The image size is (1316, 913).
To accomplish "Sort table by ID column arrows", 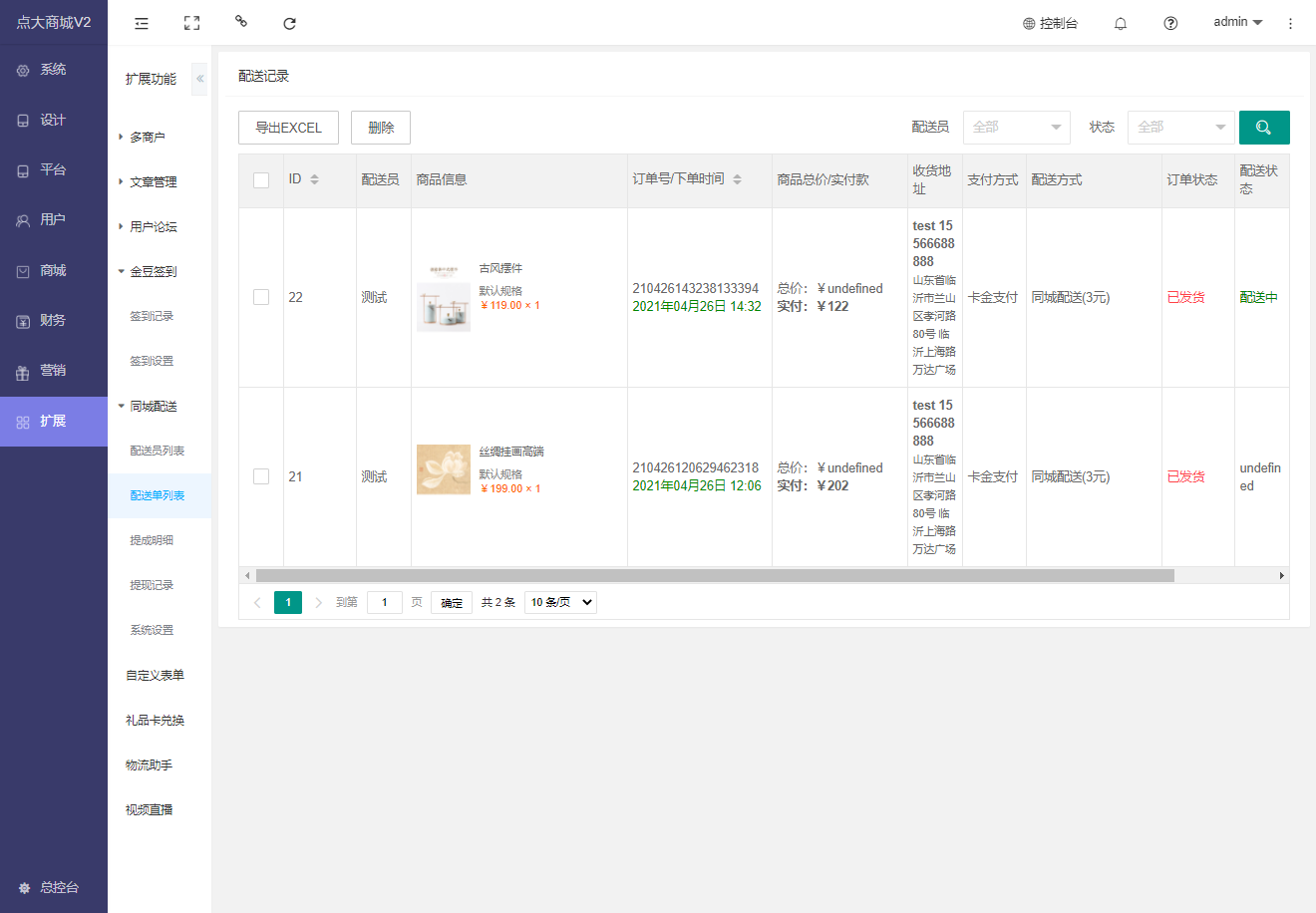I will (314, 179).
